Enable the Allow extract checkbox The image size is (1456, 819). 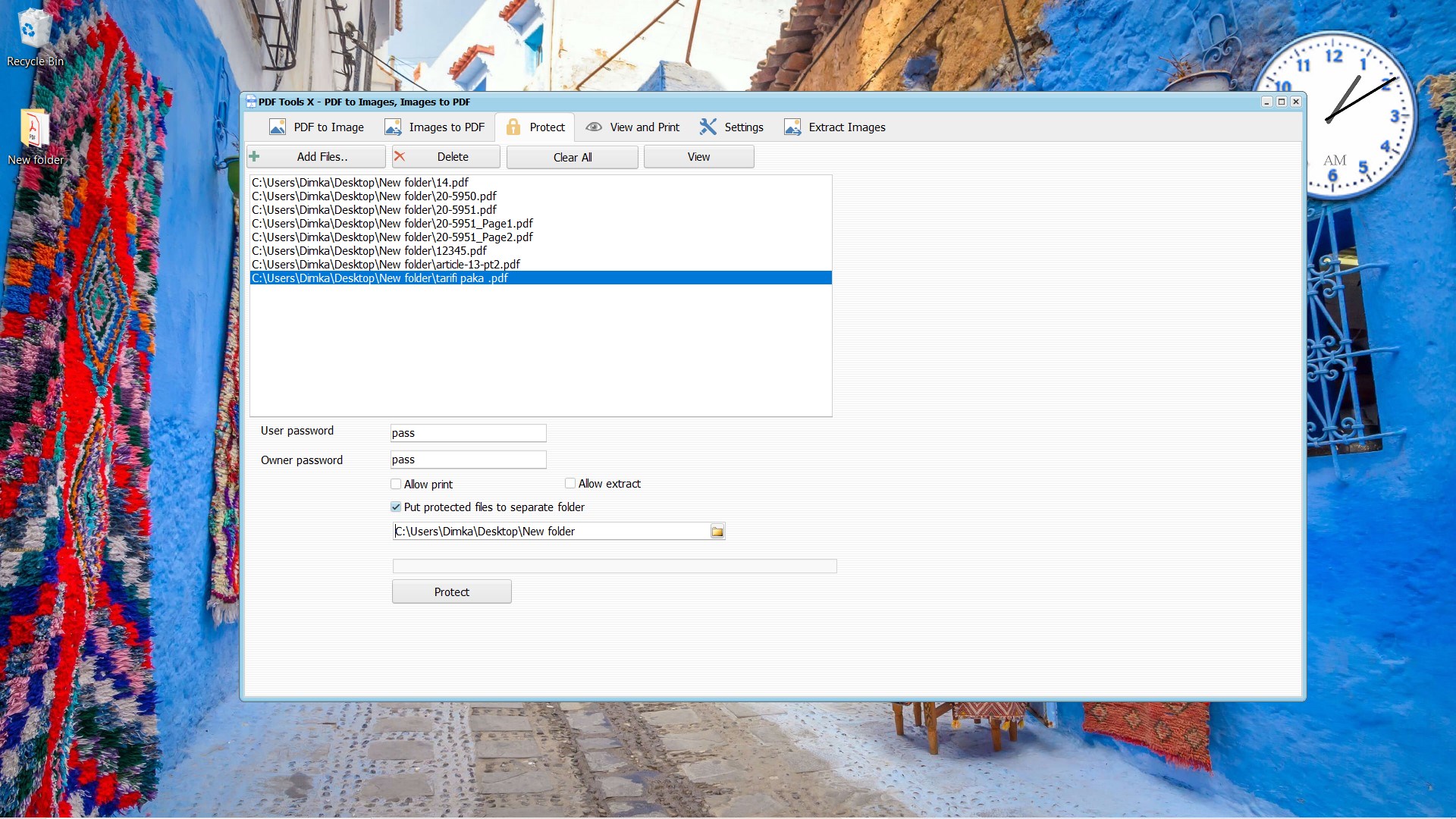570,483
